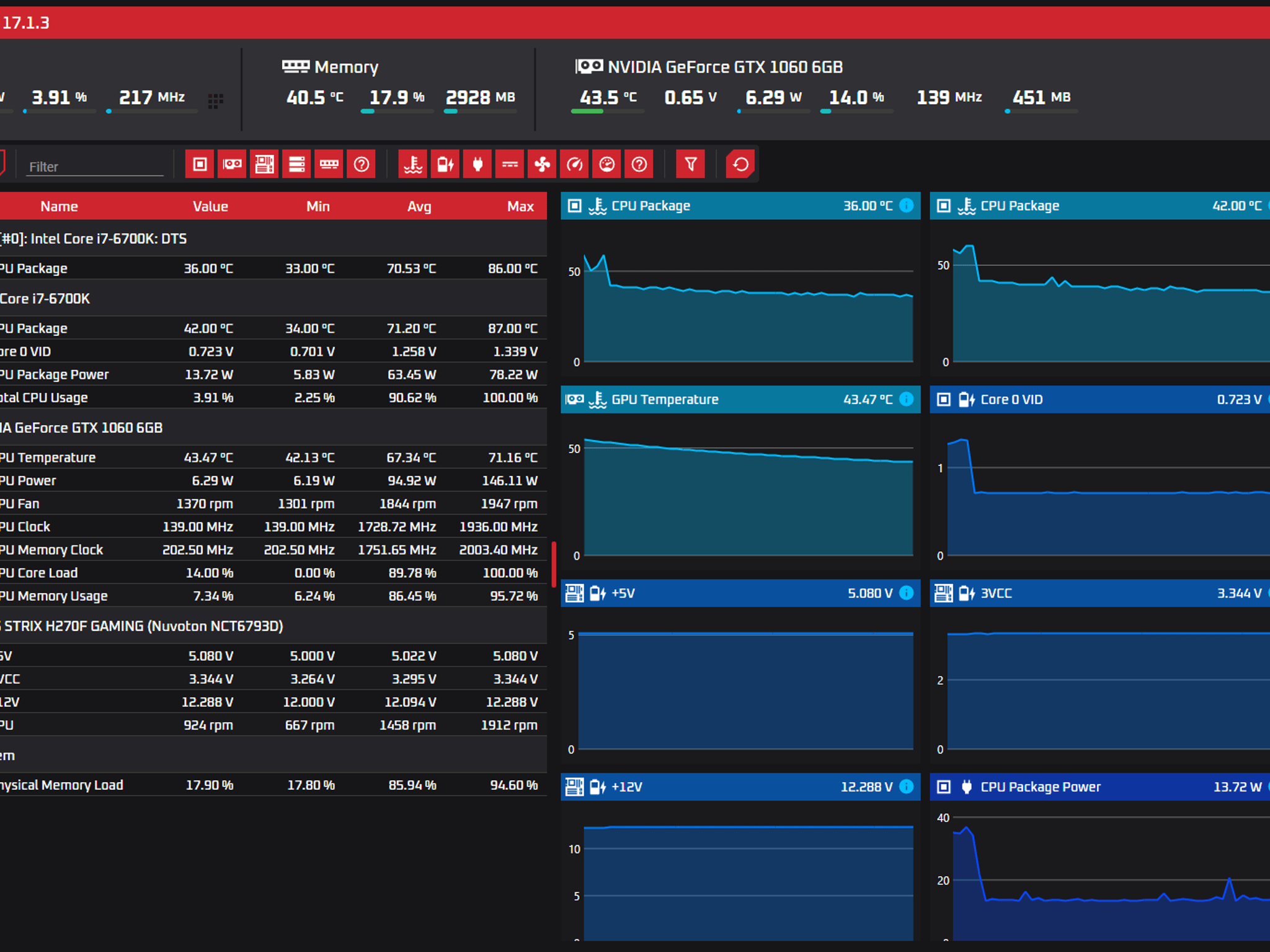The image size is (1270, 952).
Task: Toggle the CPU hardware filter icon
Action: pyautogui.click(x=200, y=164)
